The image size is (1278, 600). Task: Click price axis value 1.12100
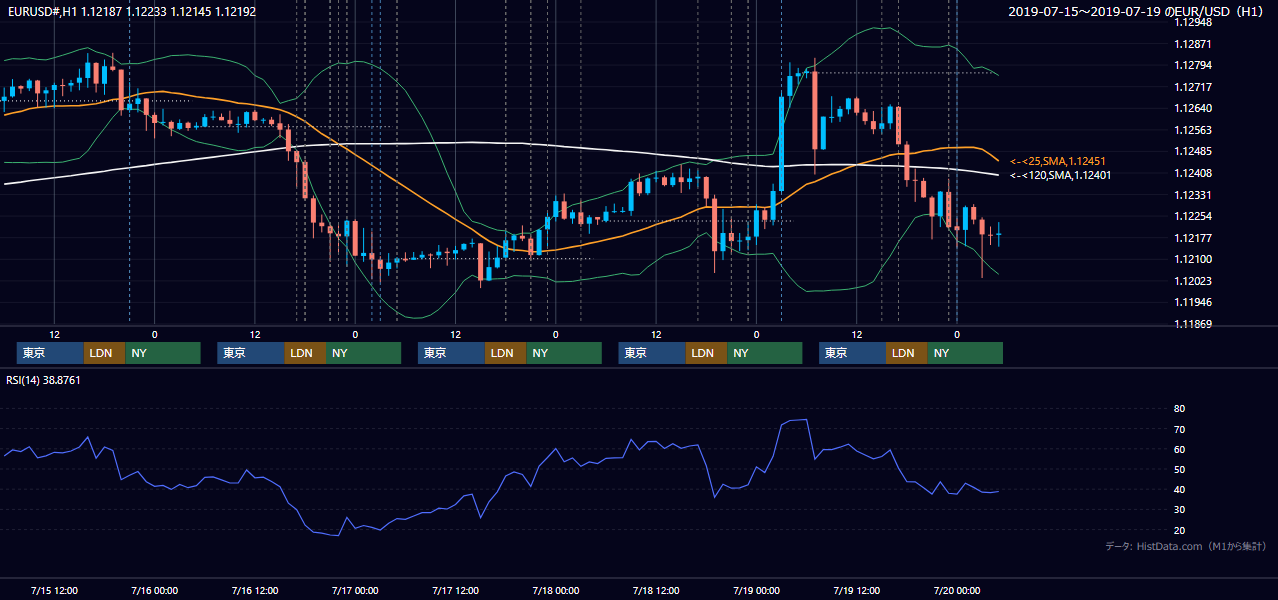1193,259
